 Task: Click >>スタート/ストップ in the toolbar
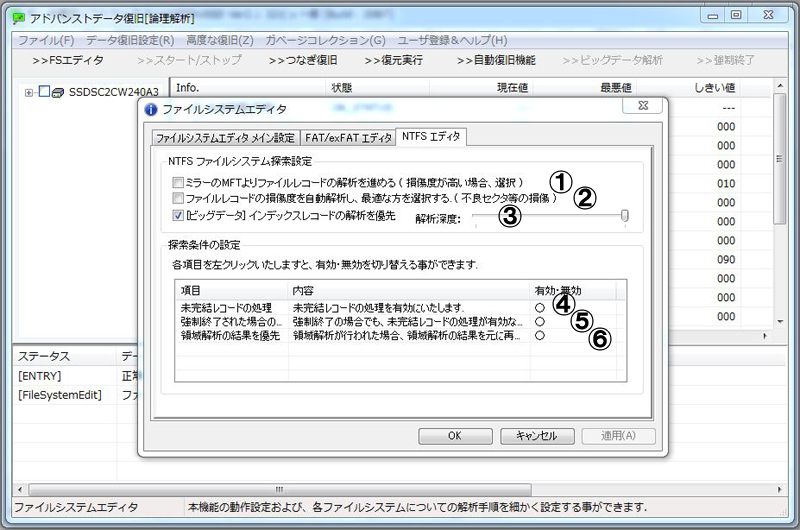pyautogui.click(x=189, y=61)
